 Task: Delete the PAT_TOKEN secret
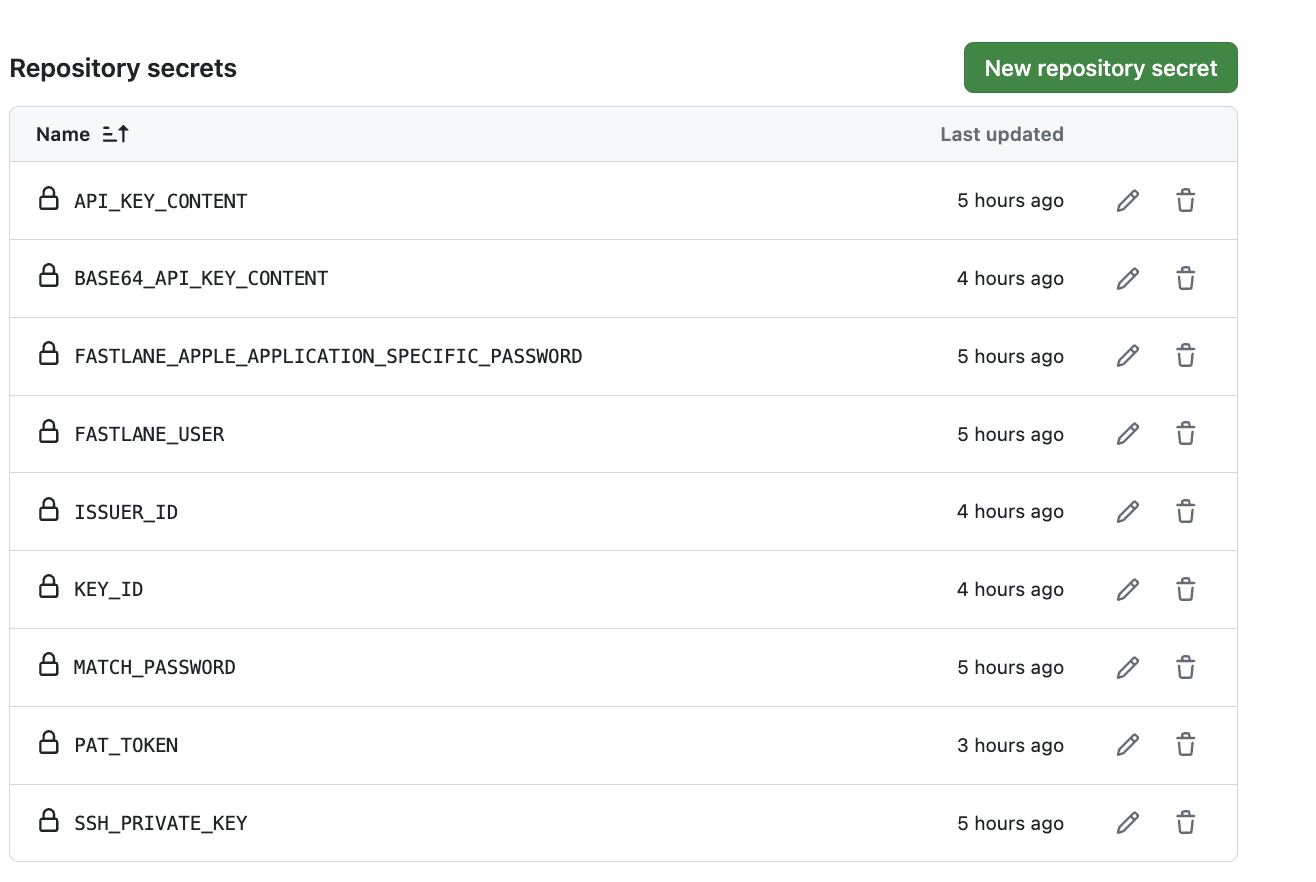[x=1185, y=745]
